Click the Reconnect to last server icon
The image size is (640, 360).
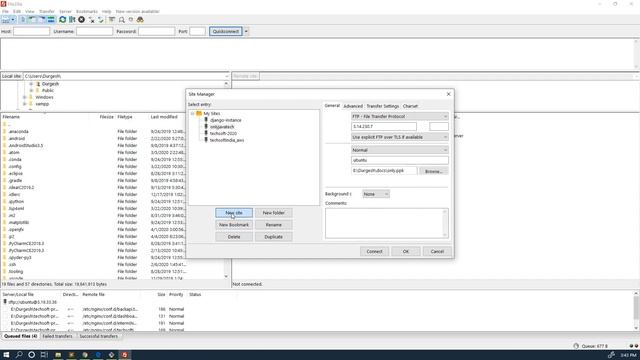(101, 20)
